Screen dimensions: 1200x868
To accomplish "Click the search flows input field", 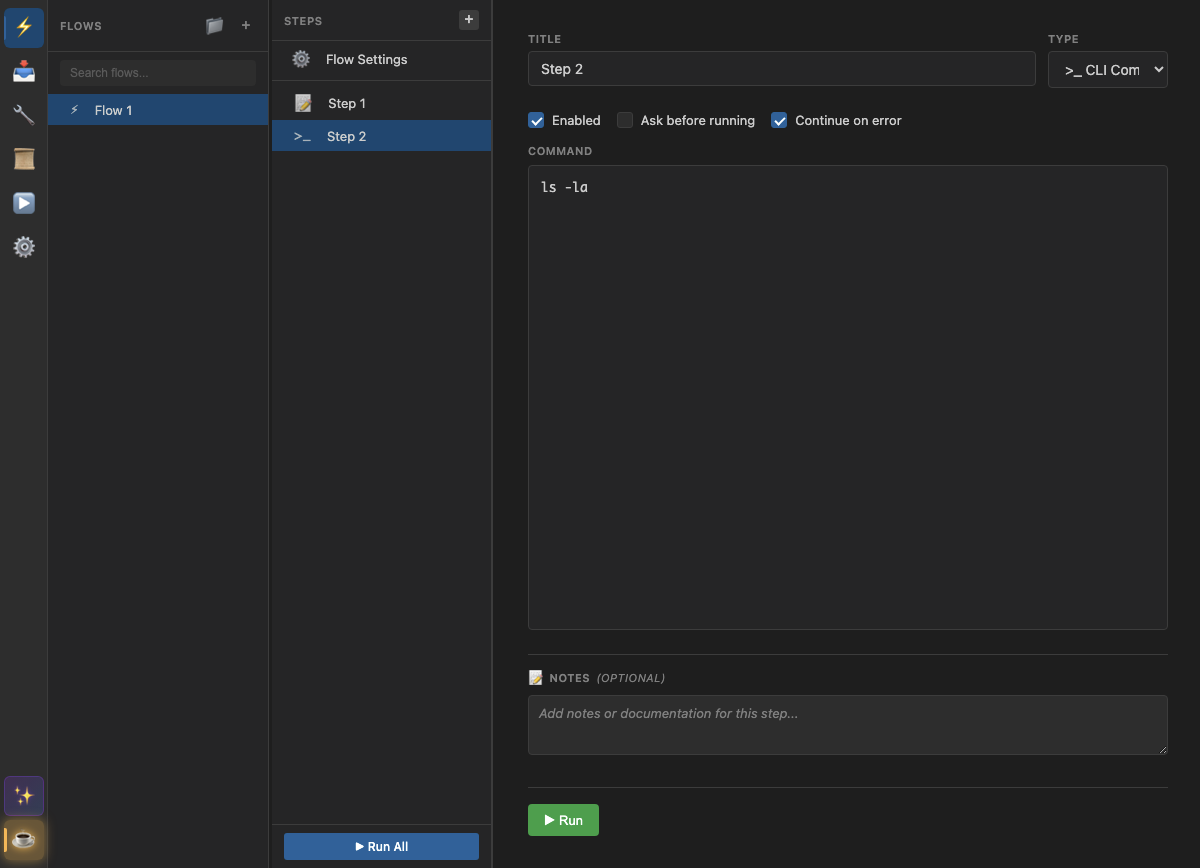I will (x=157, y=72).
